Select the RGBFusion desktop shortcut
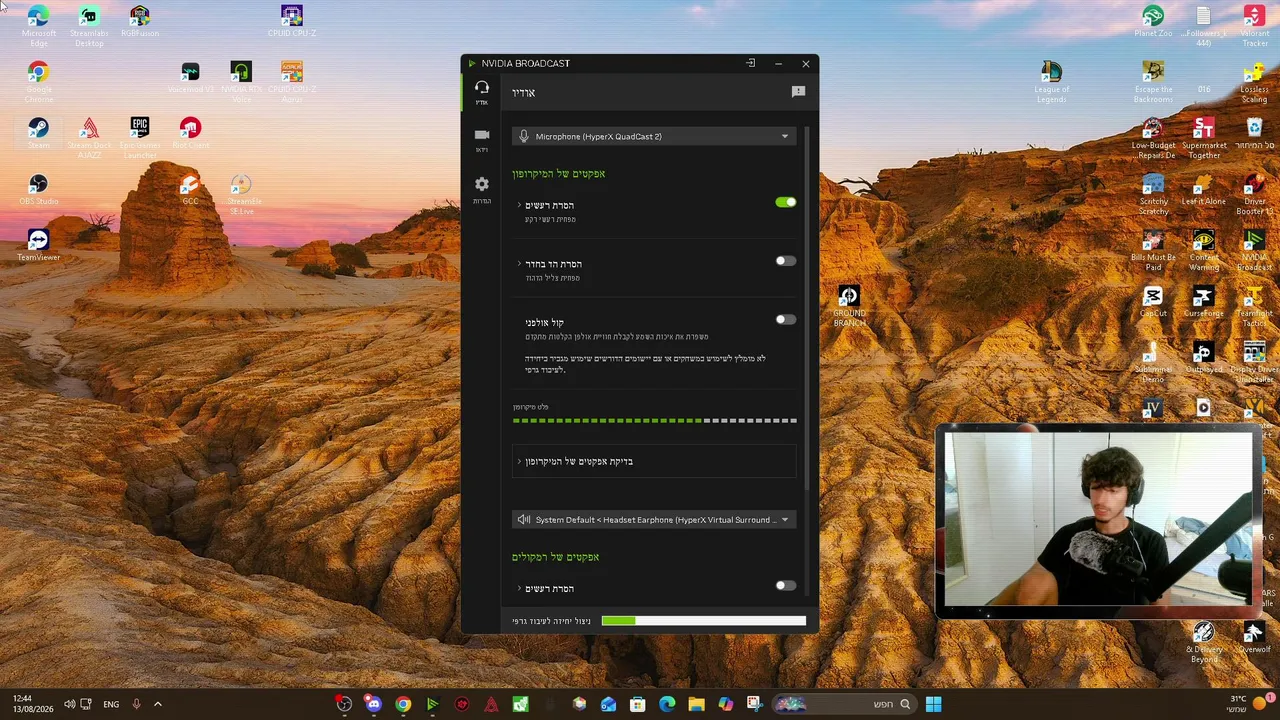The width and height of the screenshot is (1280, 720). 140,22
